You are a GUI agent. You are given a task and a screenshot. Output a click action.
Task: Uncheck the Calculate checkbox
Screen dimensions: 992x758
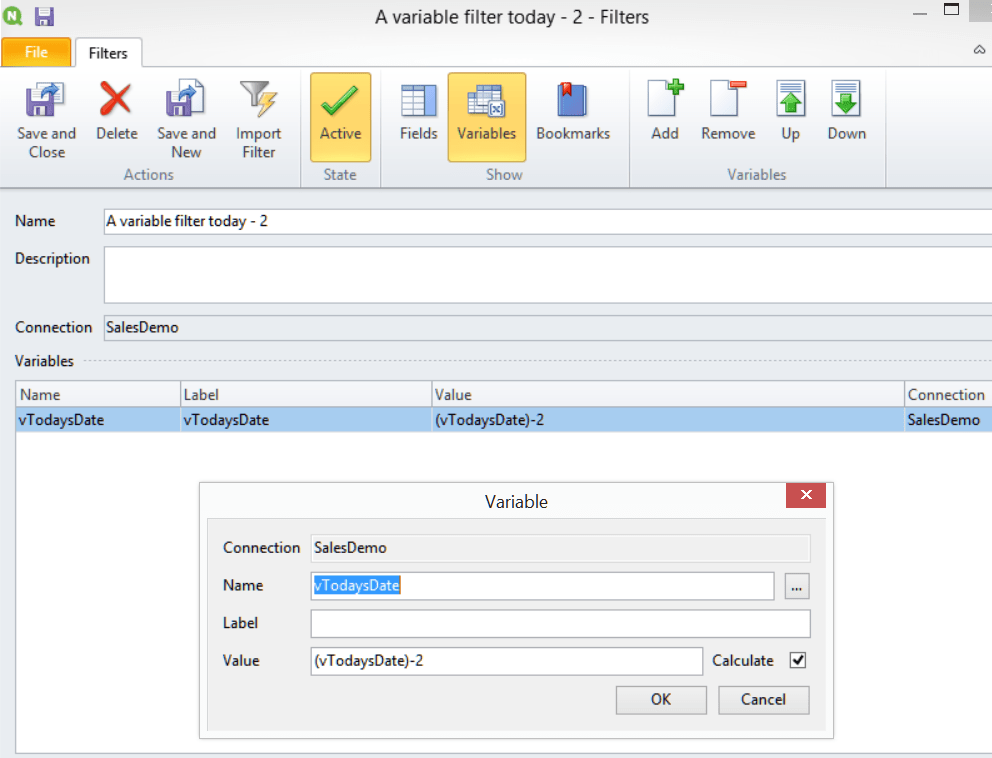click(798, 660)
